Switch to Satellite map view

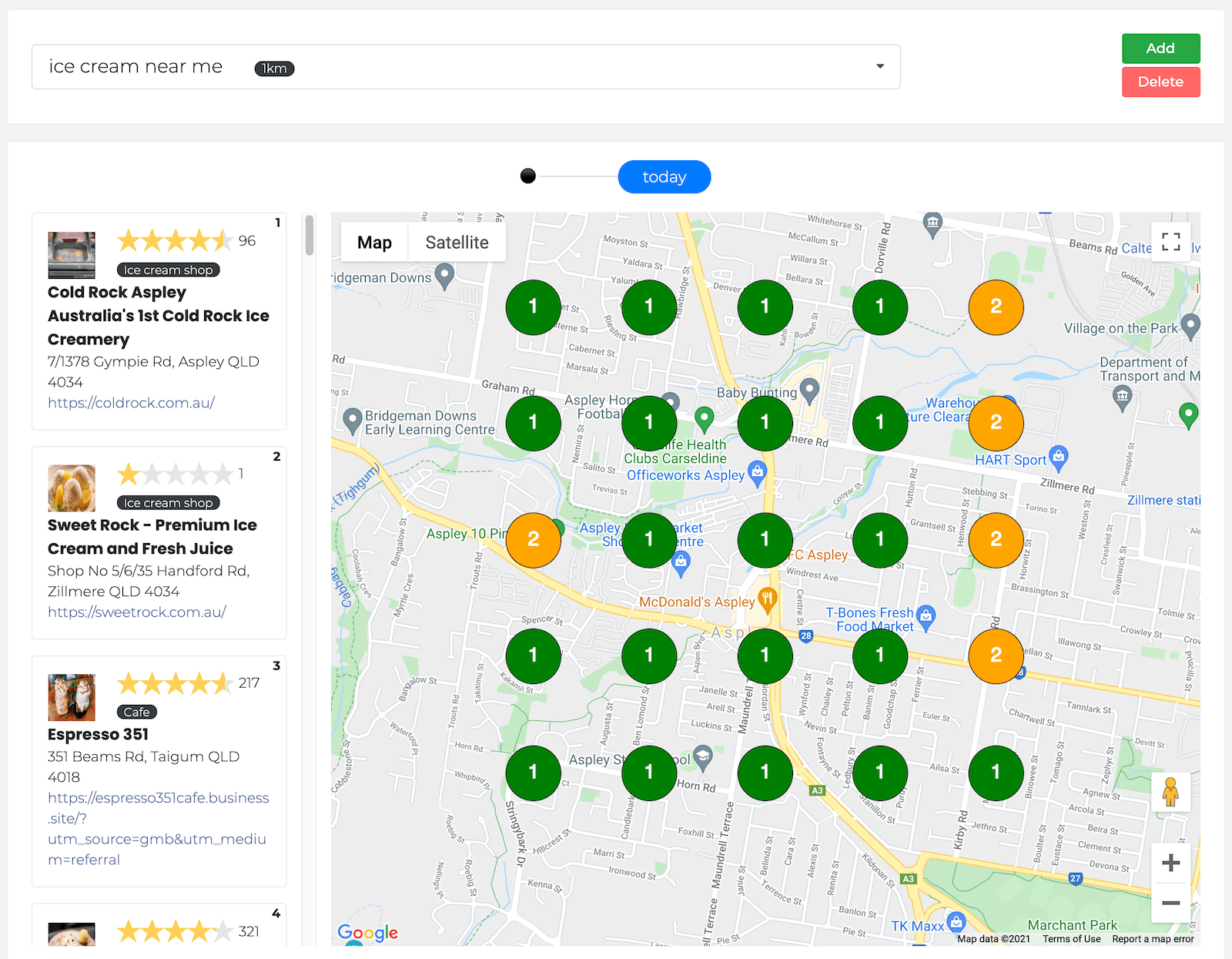click(457, 243)
